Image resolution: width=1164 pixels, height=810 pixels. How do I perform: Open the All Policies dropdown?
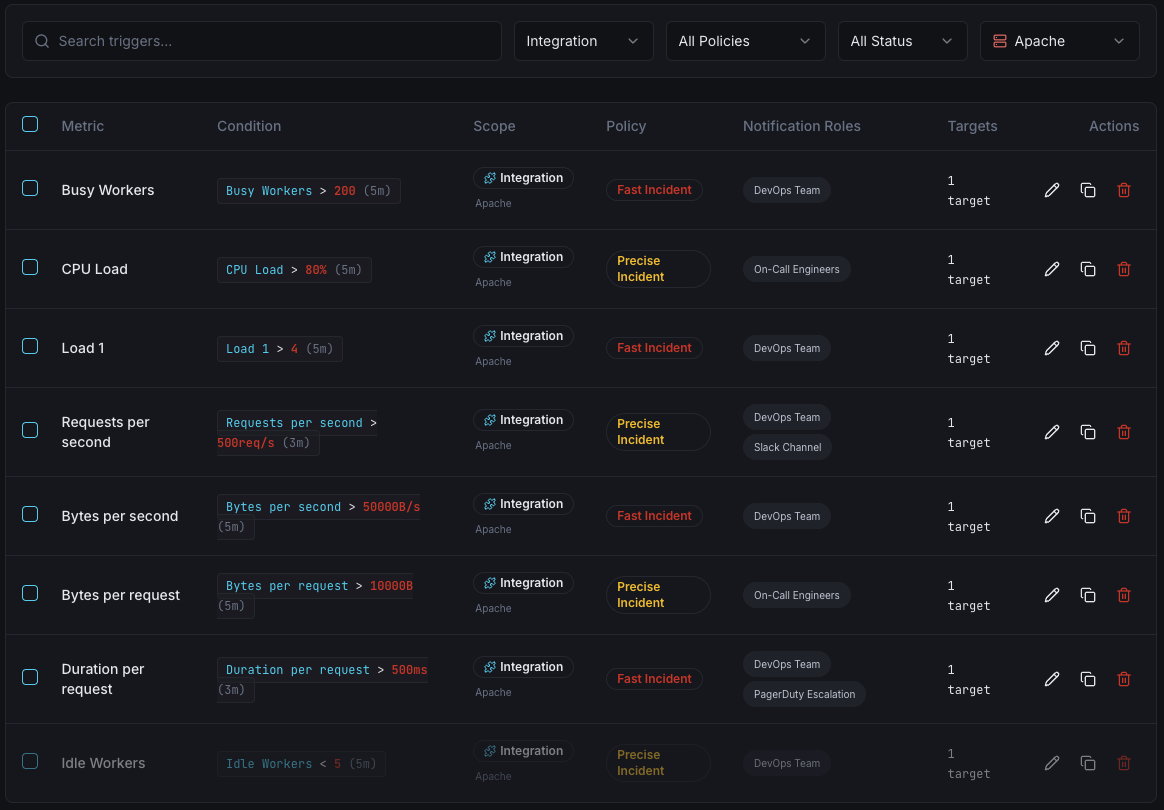pyautogui.click(x=745, y=41)
